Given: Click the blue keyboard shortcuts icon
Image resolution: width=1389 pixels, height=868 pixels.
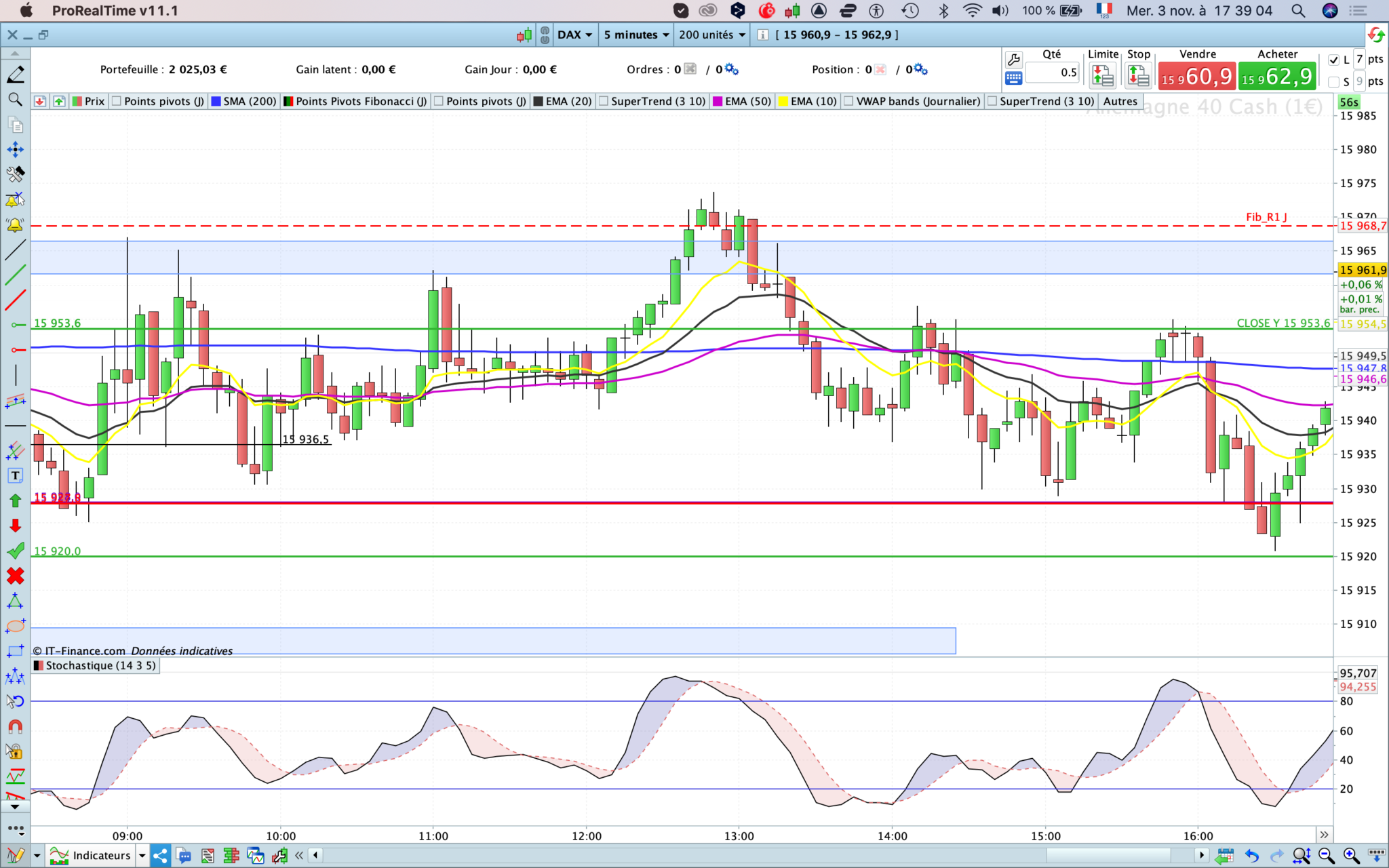Looking at the screenshot, I should (x=1013, y=79).
